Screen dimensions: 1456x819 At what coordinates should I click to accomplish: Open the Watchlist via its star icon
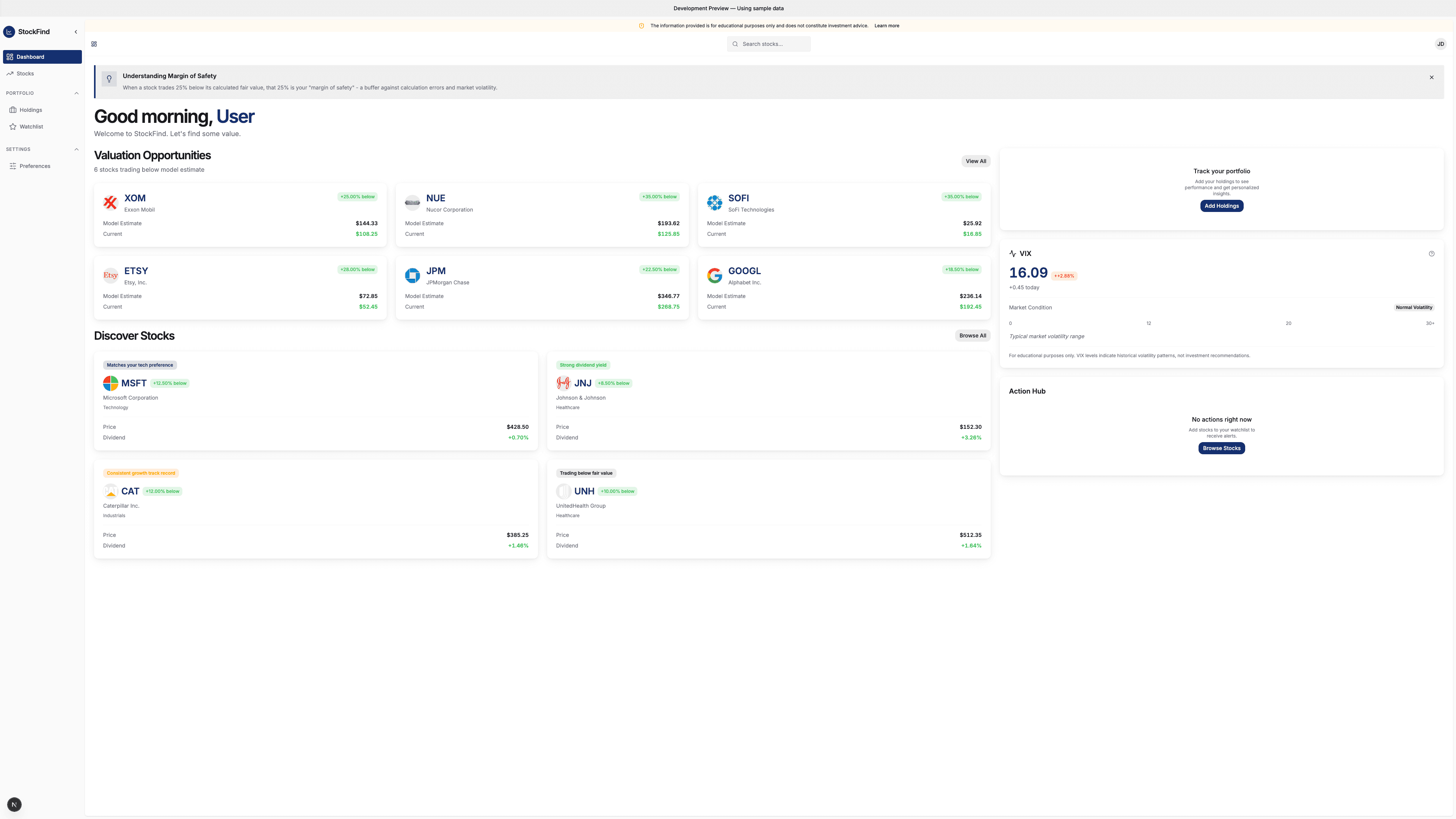point(13,127)
